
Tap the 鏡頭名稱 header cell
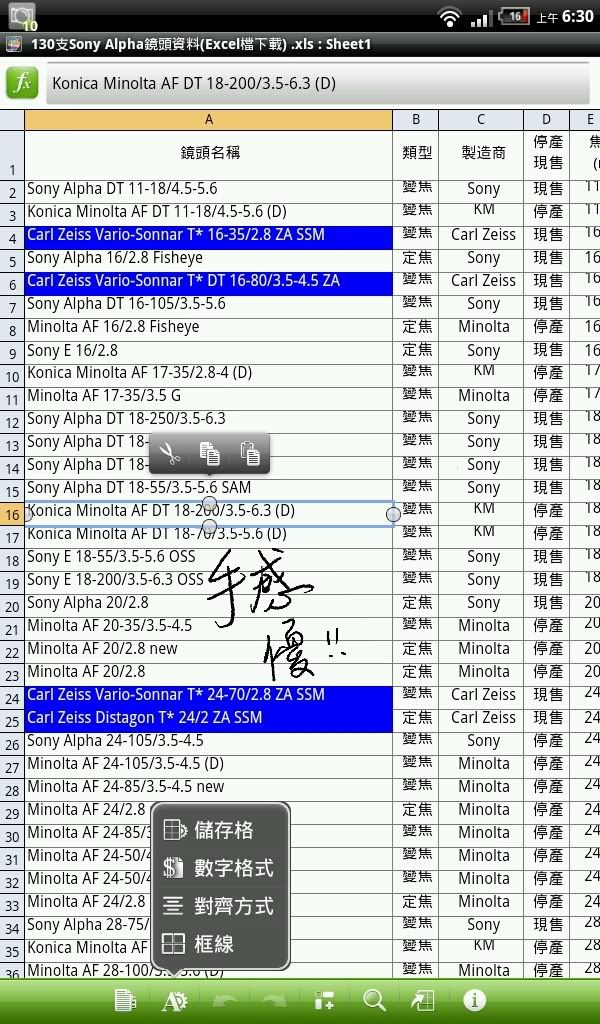[x=209, y=155]
